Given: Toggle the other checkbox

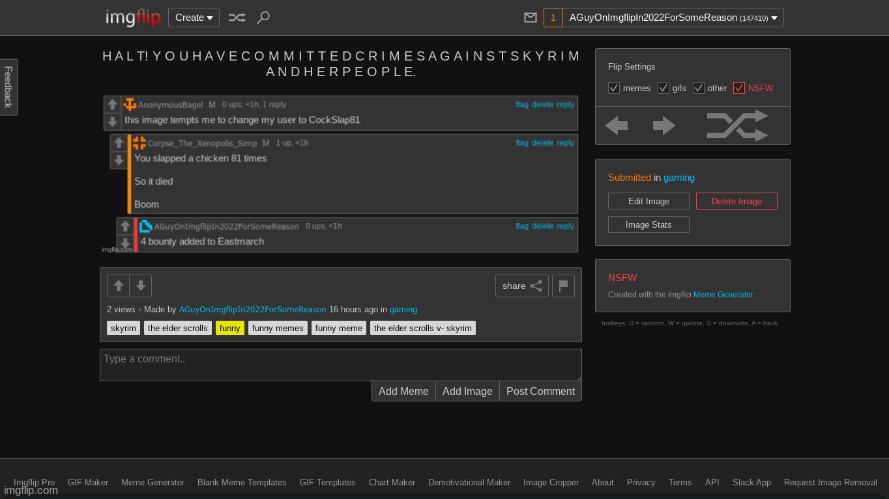Looking at the screenshot, I should point(698,88).
